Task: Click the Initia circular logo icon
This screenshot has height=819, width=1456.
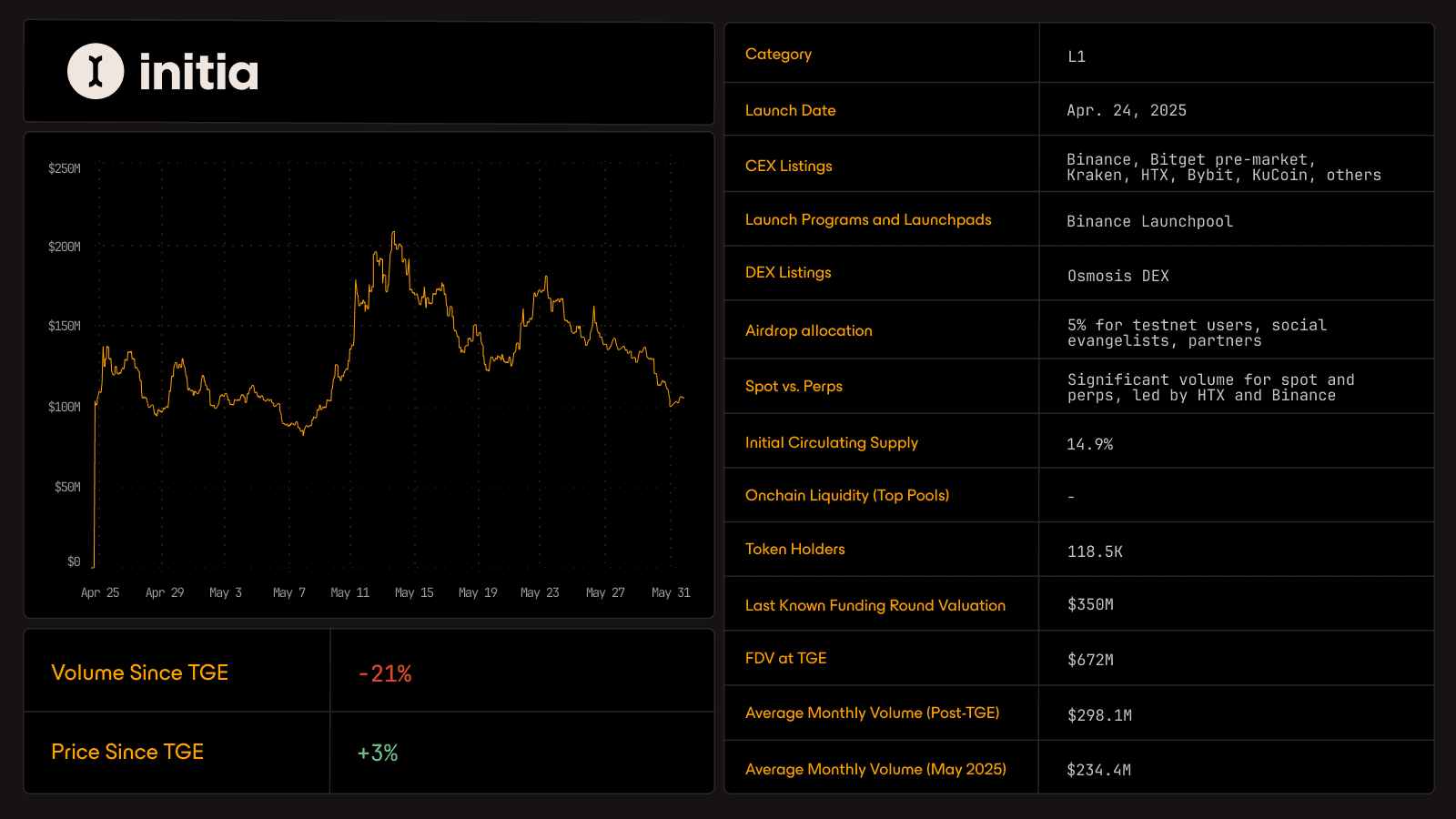Action: click(96, 71)
